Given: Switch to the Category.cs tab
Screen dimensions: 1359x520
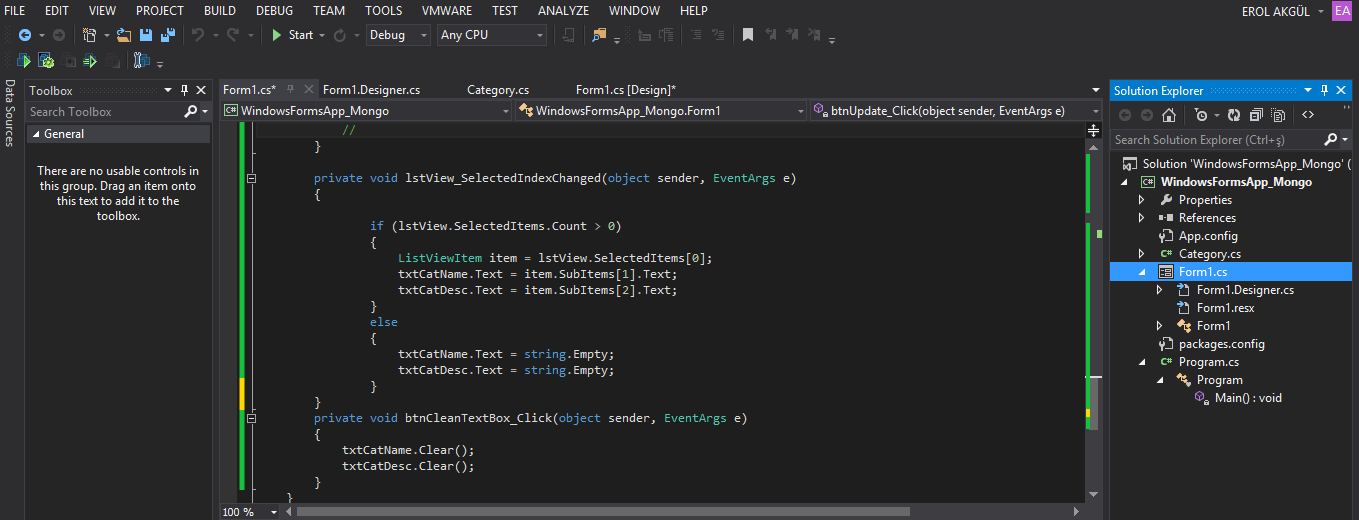Looking at the screenshot, I should 498,90.
